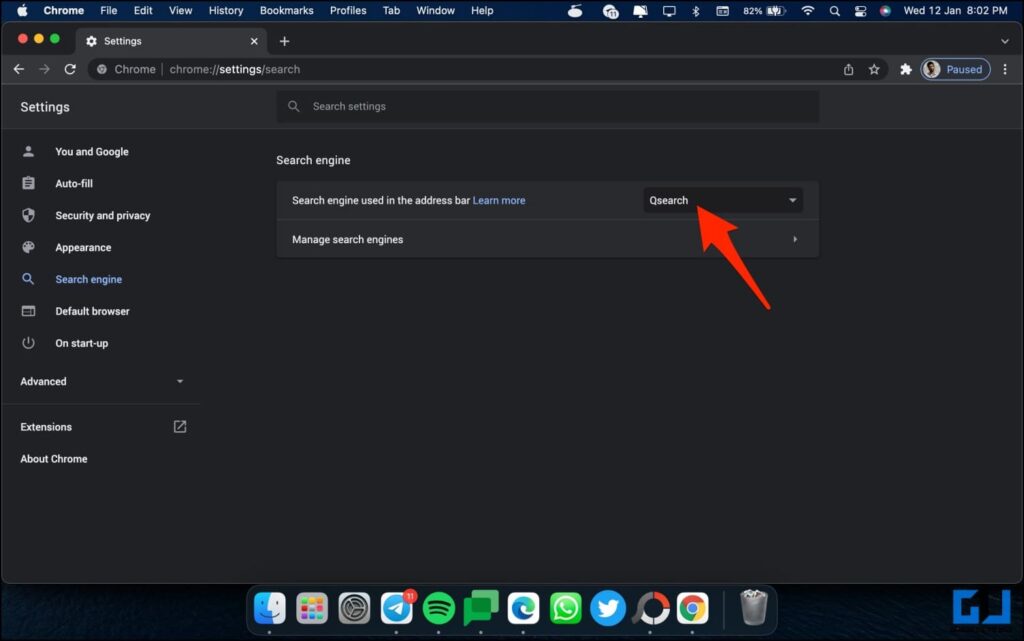1024x641 pixels.
Task: Click the Apple menu icon
Action: click(x=22, y=10)
